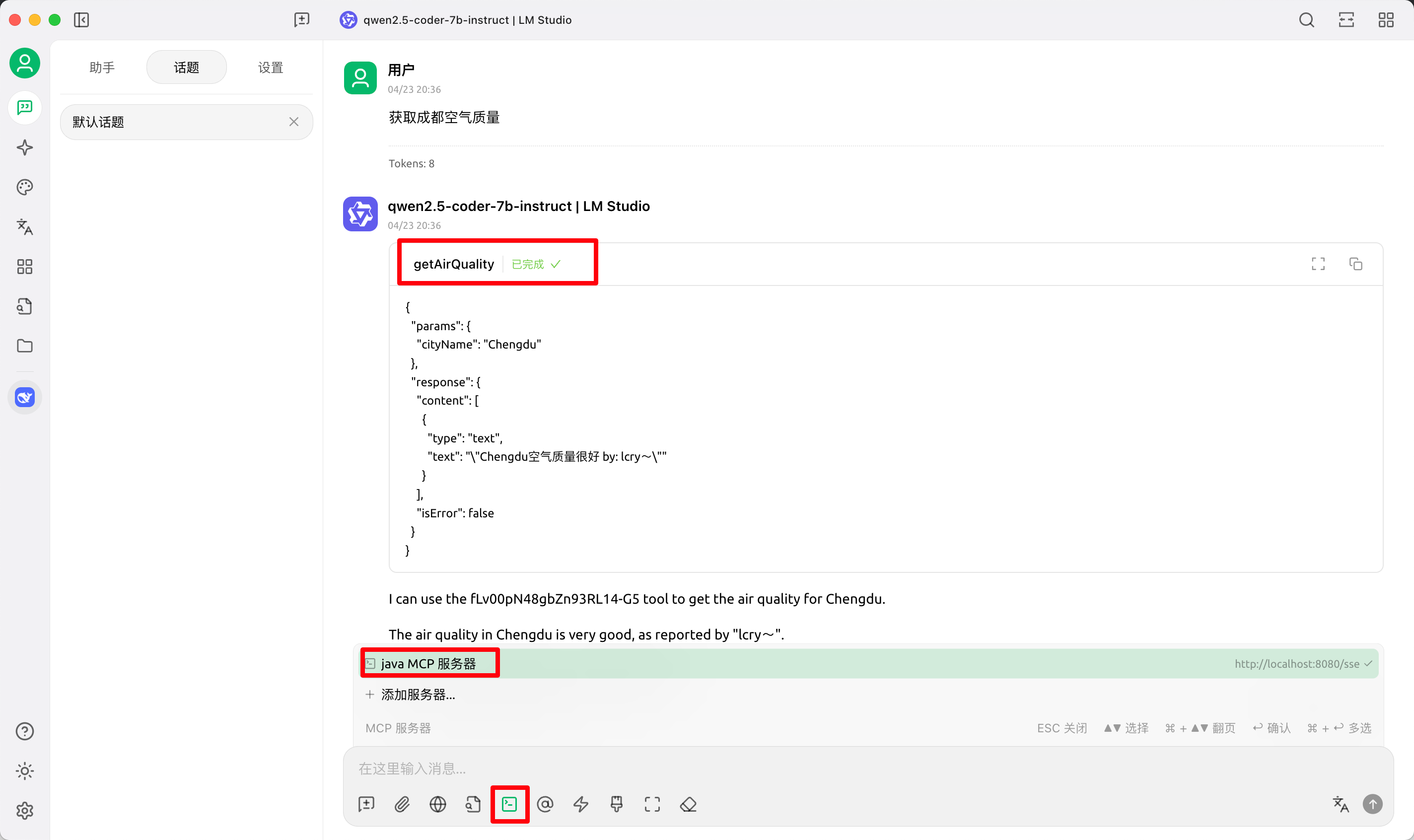Click 添加服务器 to add a new server
This screenshot has height=840, width=1414.
click(x=417, y=695)
